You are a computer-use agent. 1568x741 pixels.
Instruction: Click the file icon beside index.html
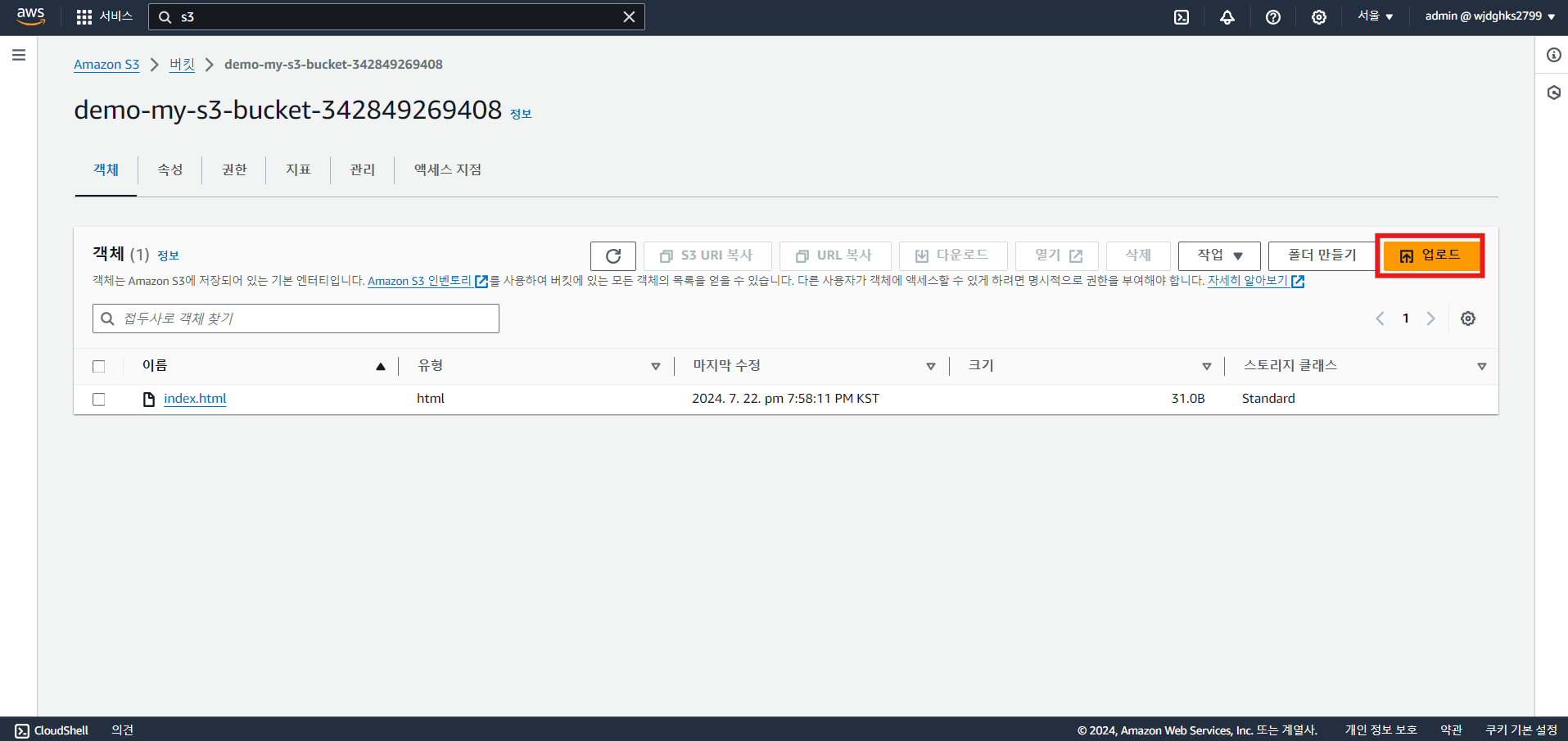pyautogui.click(x=149, y=399)
